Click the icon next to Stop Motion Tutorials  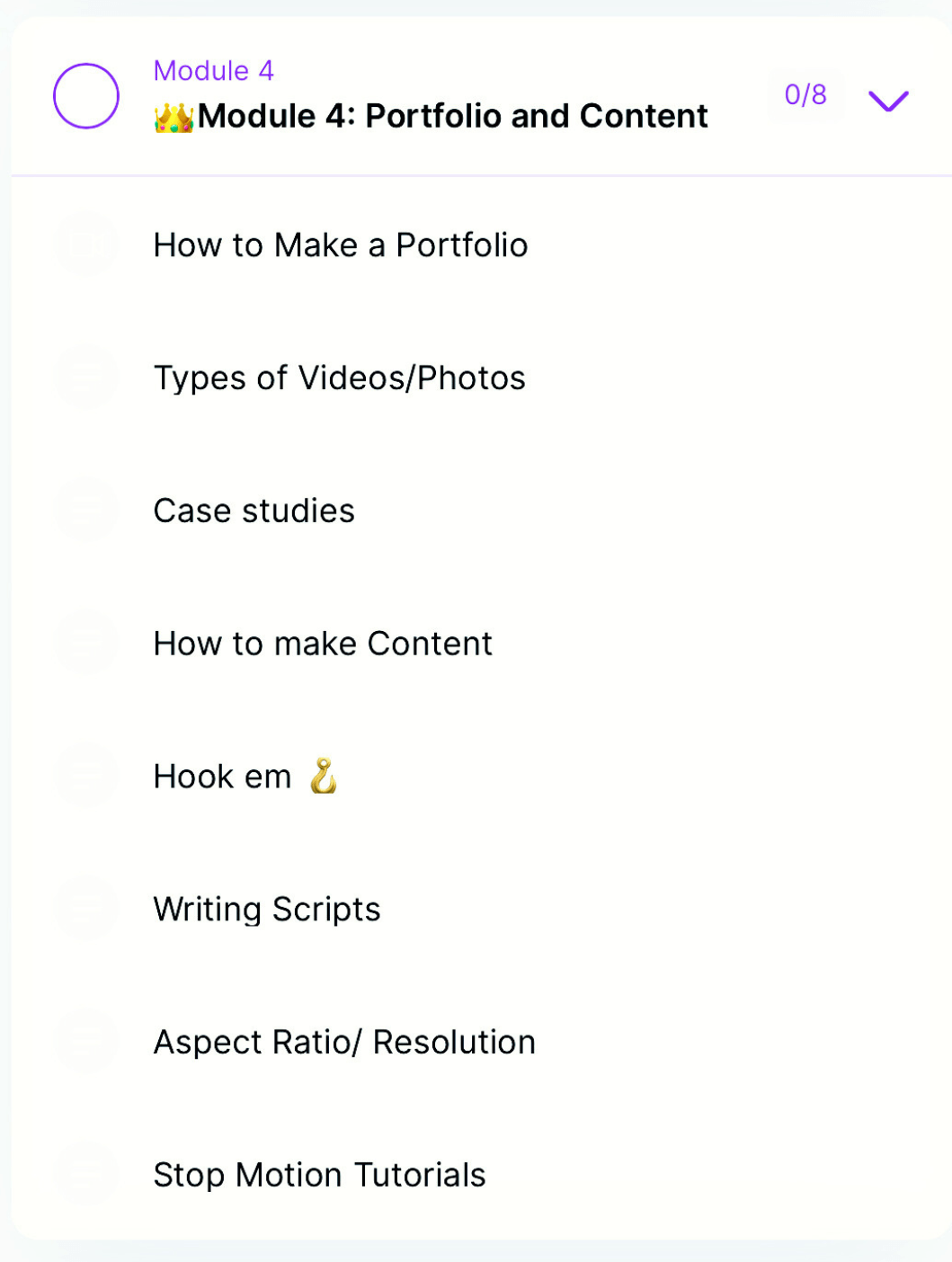click(x=85, y=1174)
